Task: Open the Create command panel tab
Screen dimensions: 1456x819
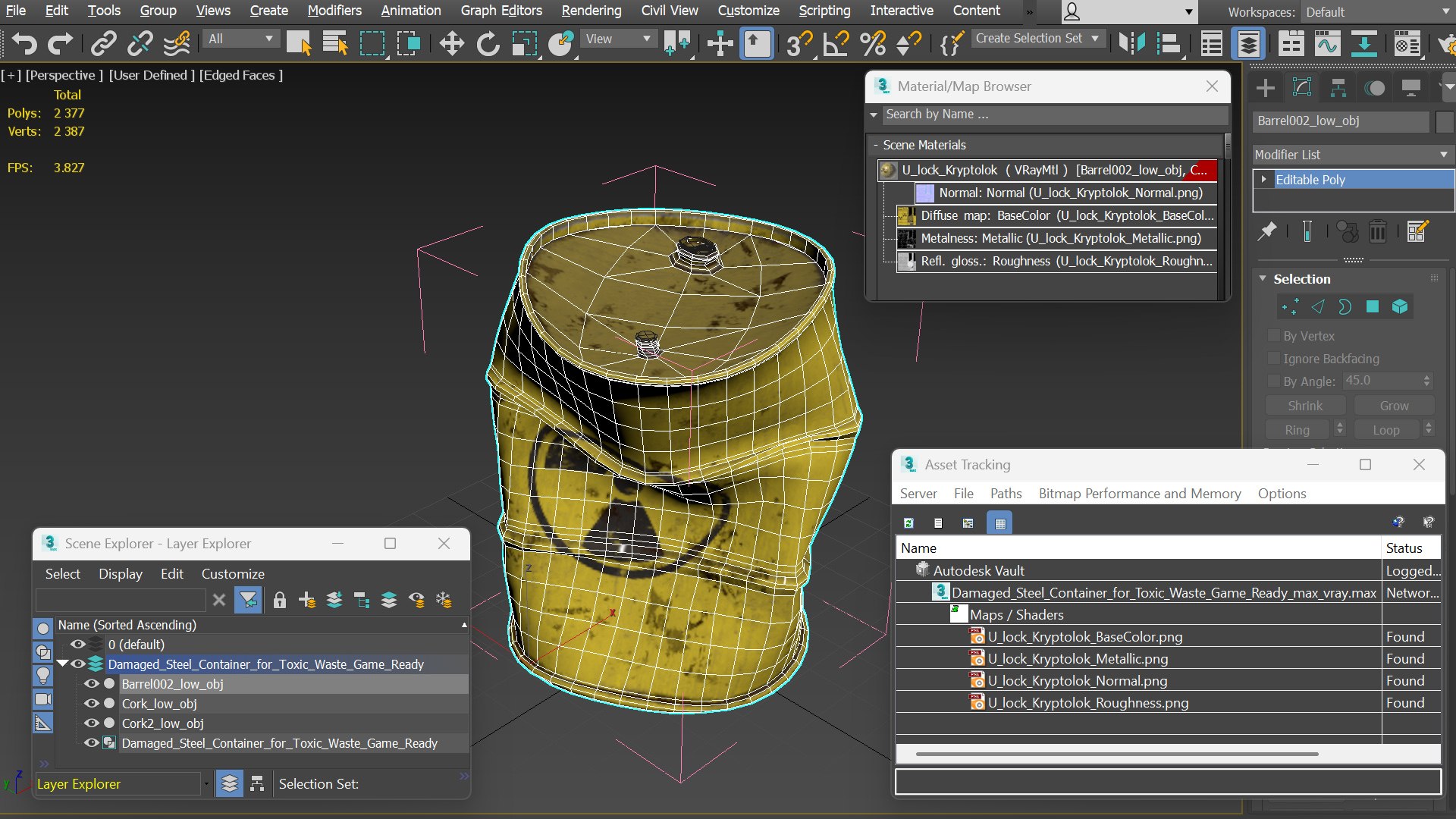Action: pyautogui.click(x=1265, y=88)
